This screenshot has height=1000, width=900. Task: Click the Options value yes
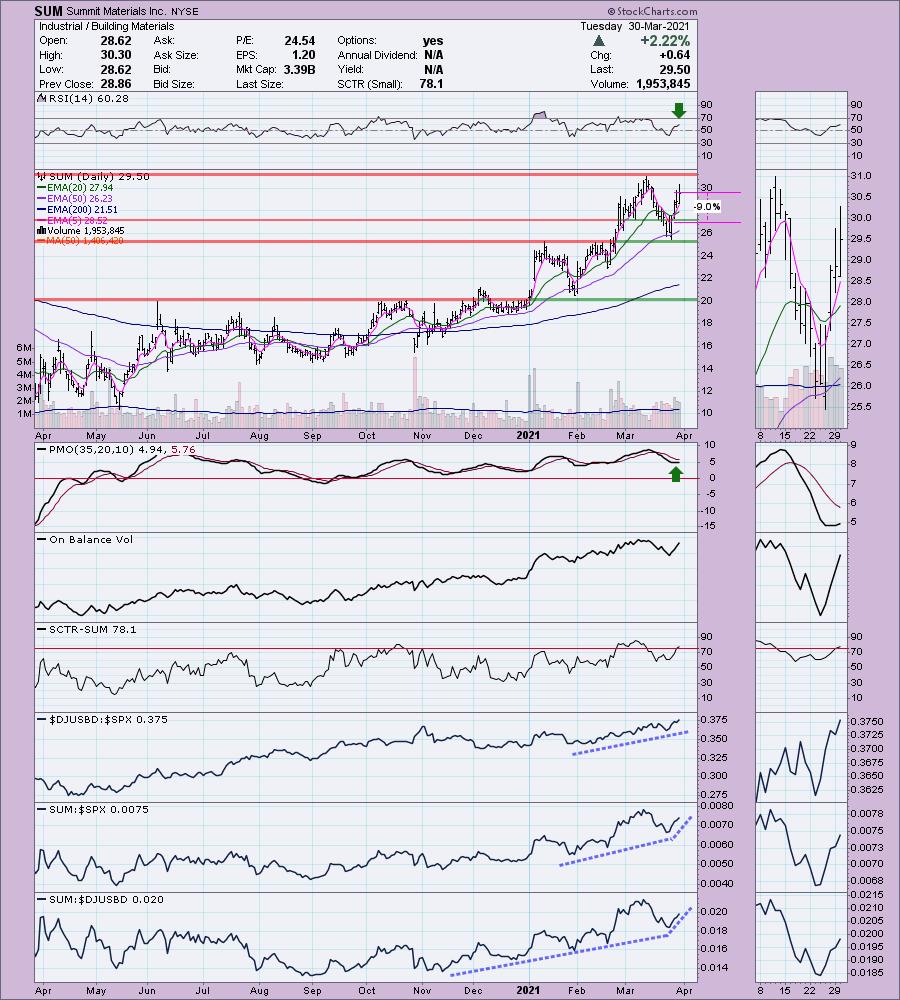(x=432, y=40)
